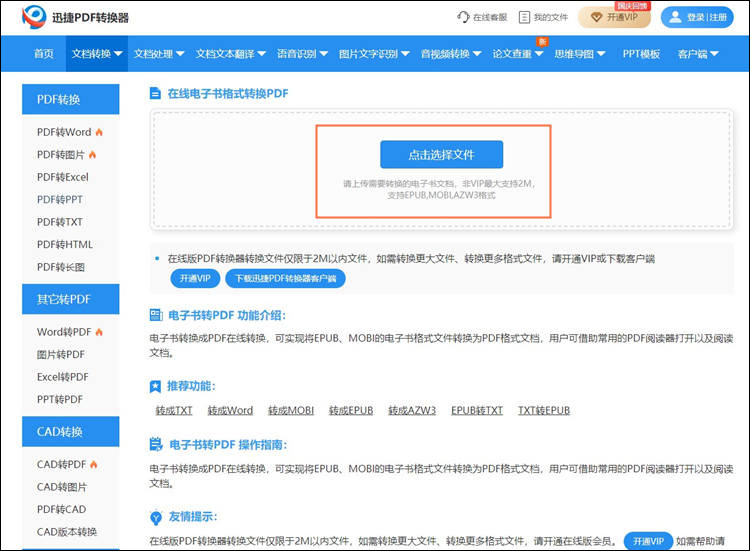This screenshot has width=750, height=551.
Task: Open CAD转图片 in the sidebar
Action: (62, 487)
